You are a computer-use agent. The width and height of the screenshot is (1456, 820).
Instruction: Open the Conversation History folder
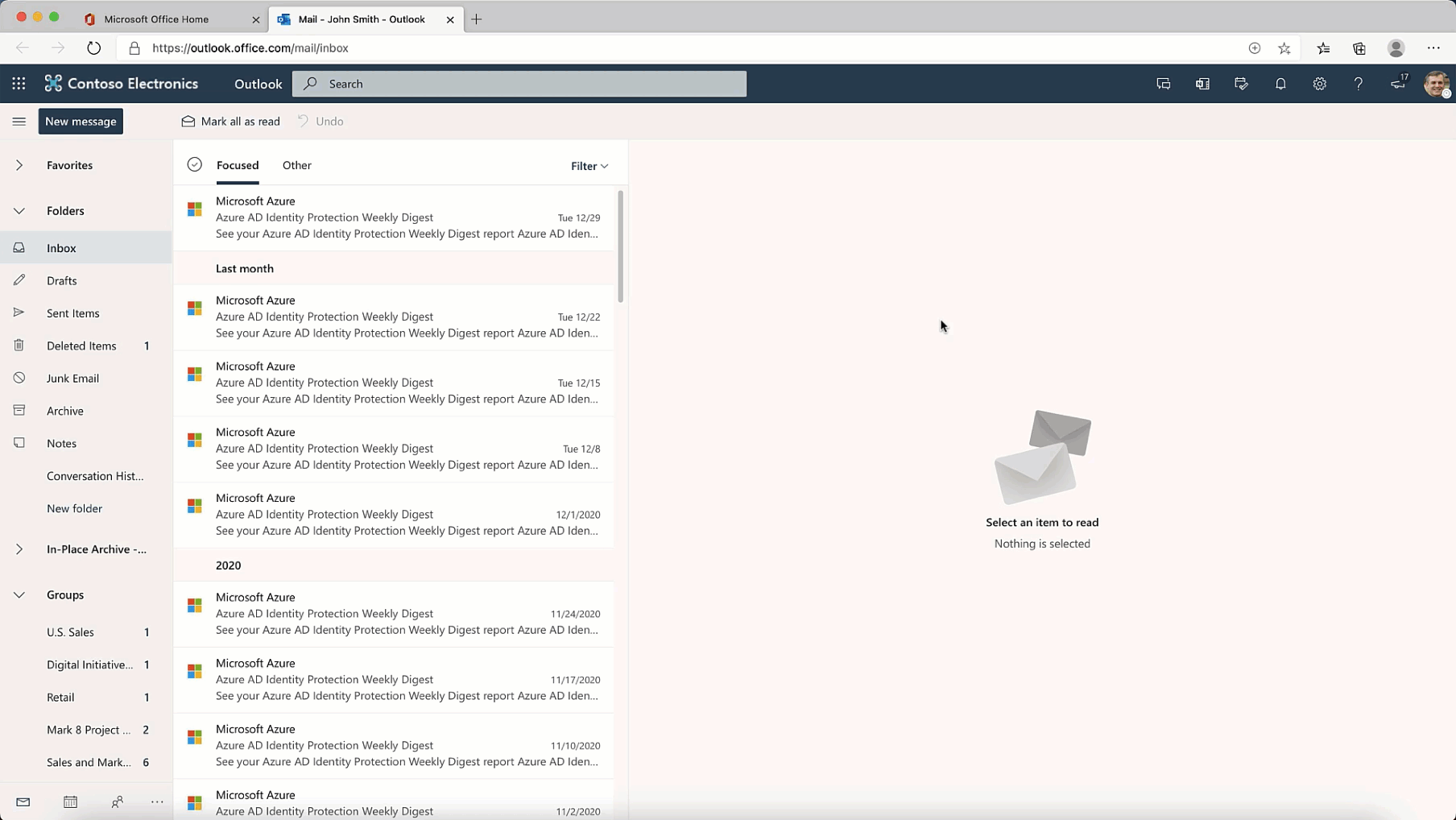point(86,476)
